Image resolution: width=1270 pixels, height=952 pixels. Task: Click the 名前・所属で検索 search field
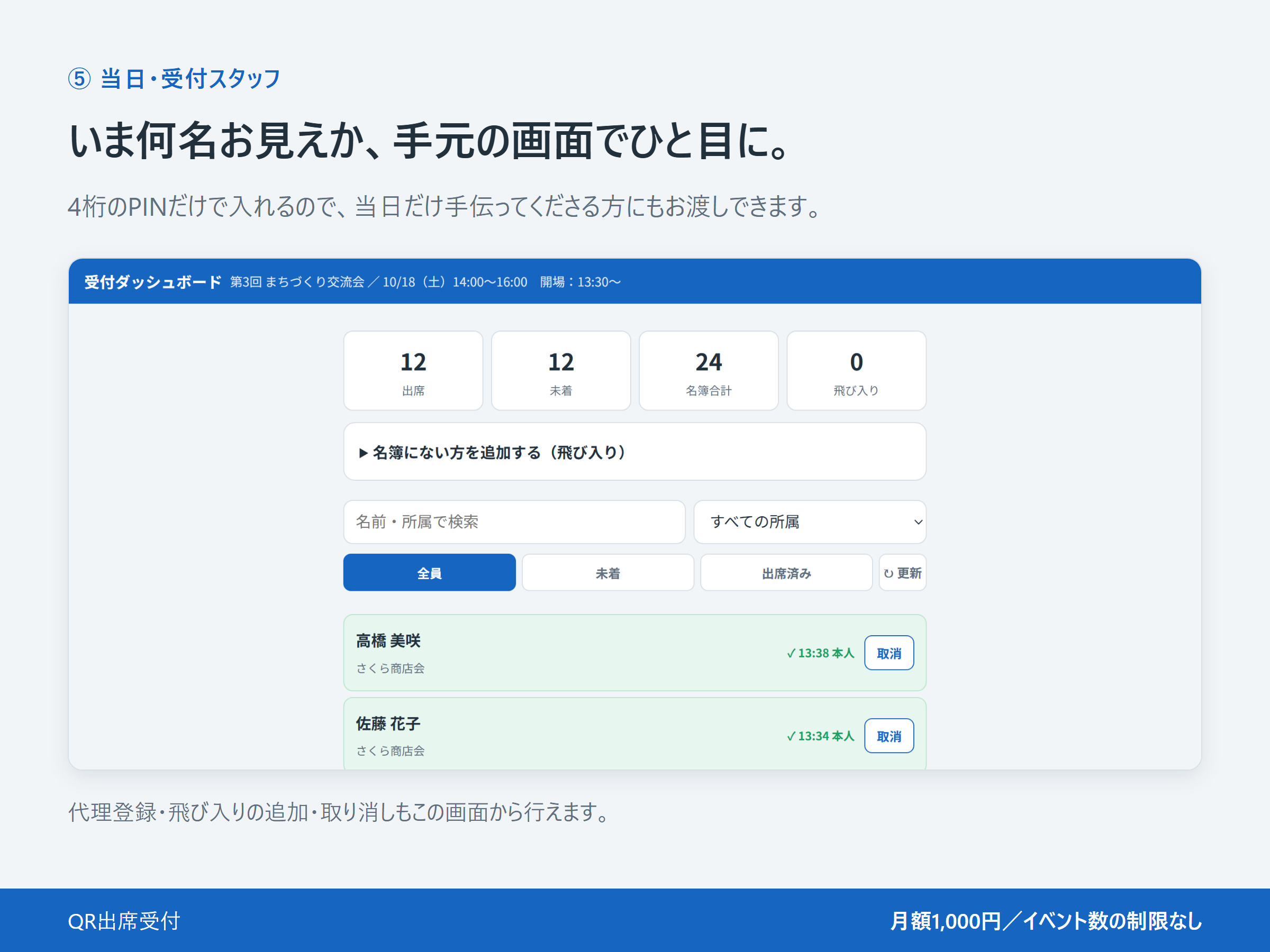(514, 521)
